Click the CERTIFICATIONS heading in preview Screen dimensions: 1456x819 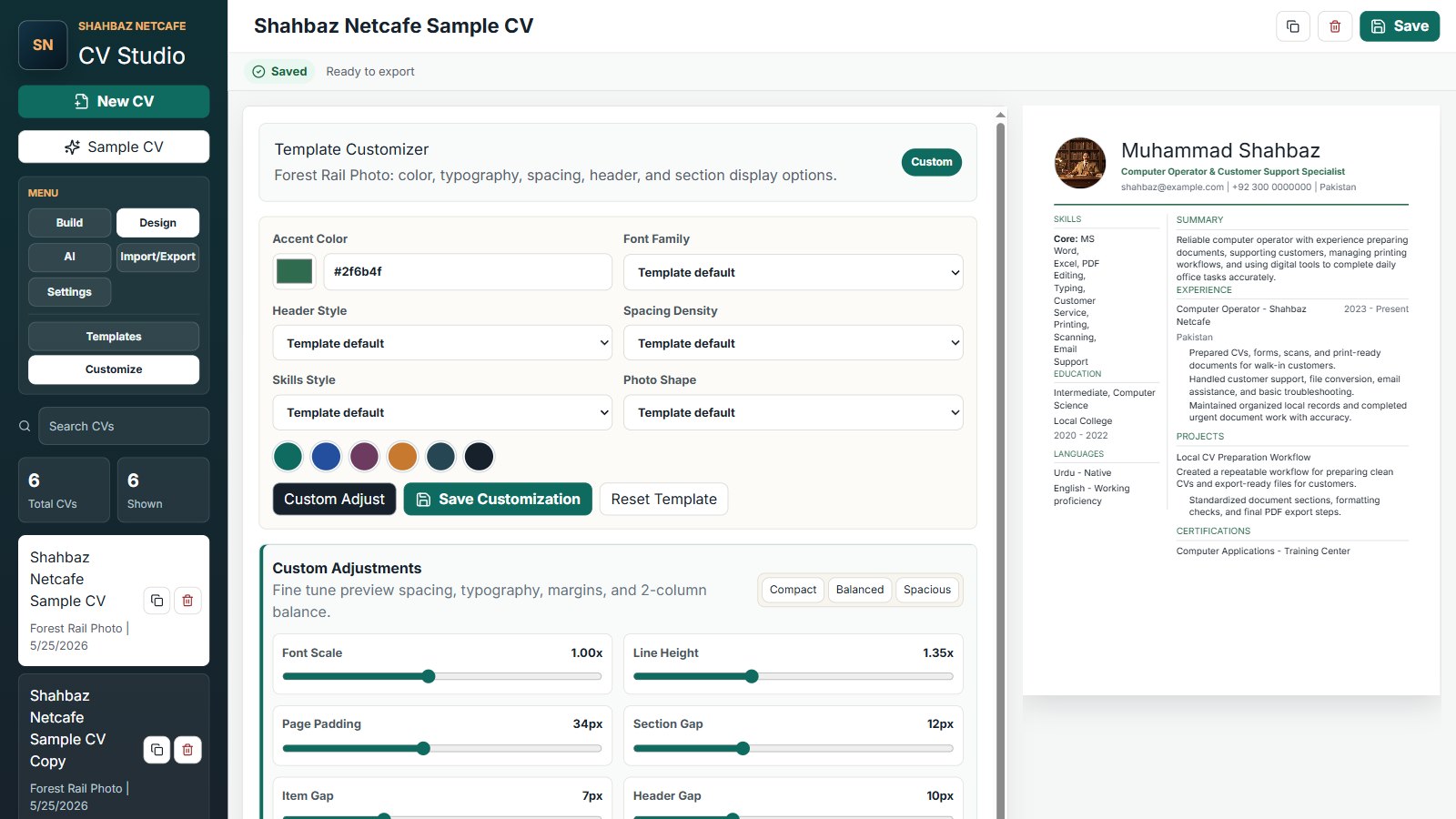click(x=1213, y=531)
